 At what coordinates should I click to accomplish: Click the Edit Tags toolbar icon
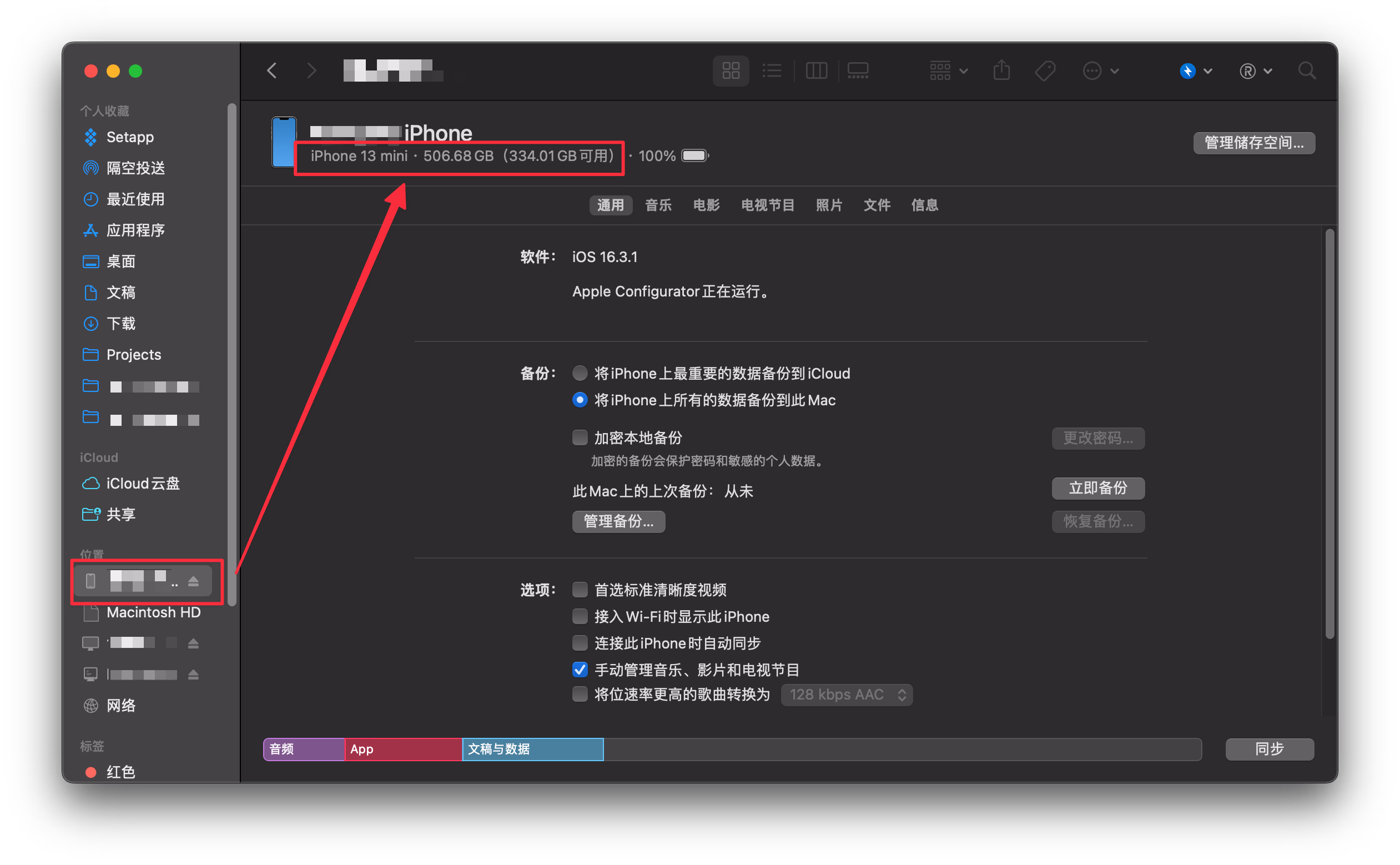[1045, 71]
